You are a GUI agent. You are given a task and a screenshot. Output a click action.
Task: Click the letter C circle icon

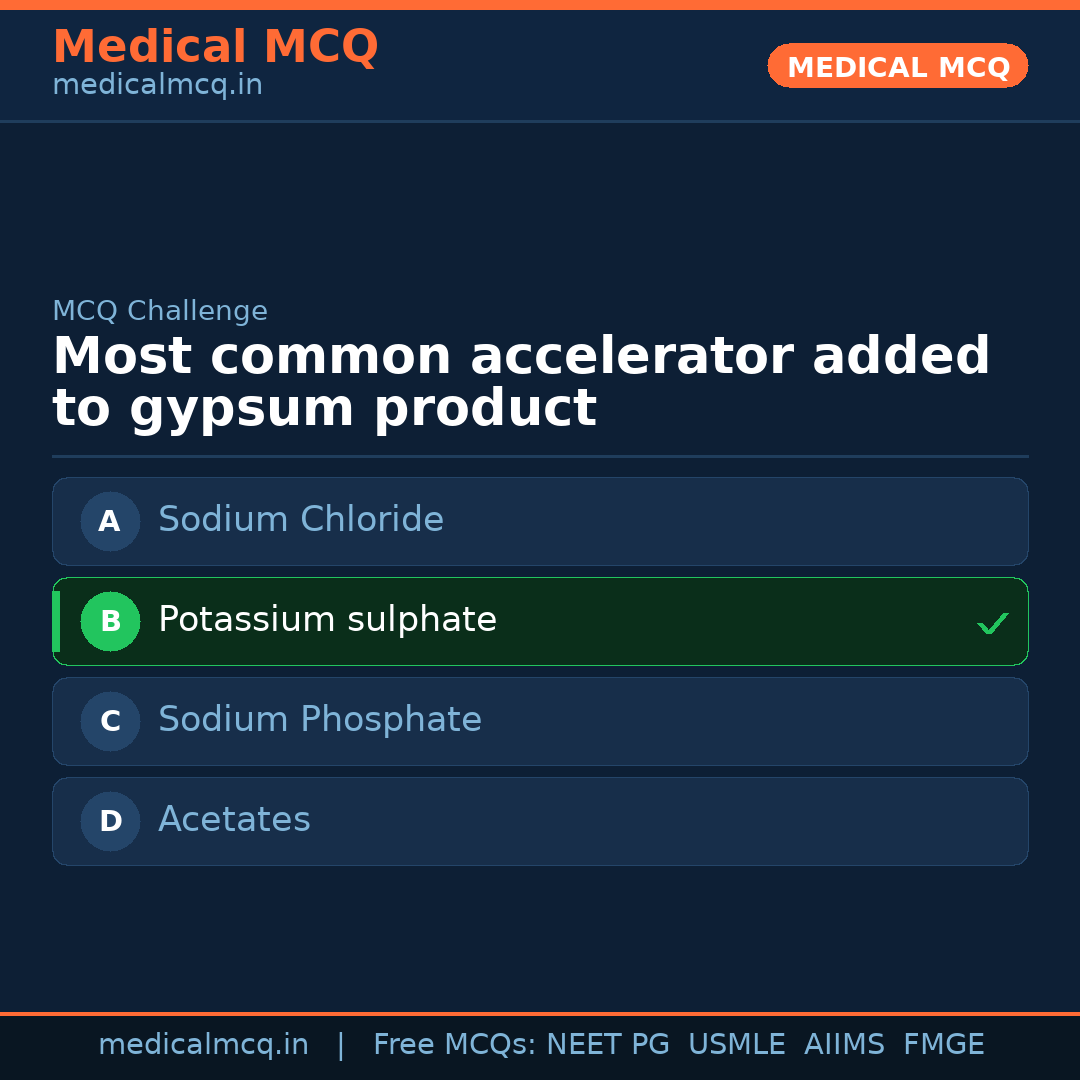[x=110, y=721]
